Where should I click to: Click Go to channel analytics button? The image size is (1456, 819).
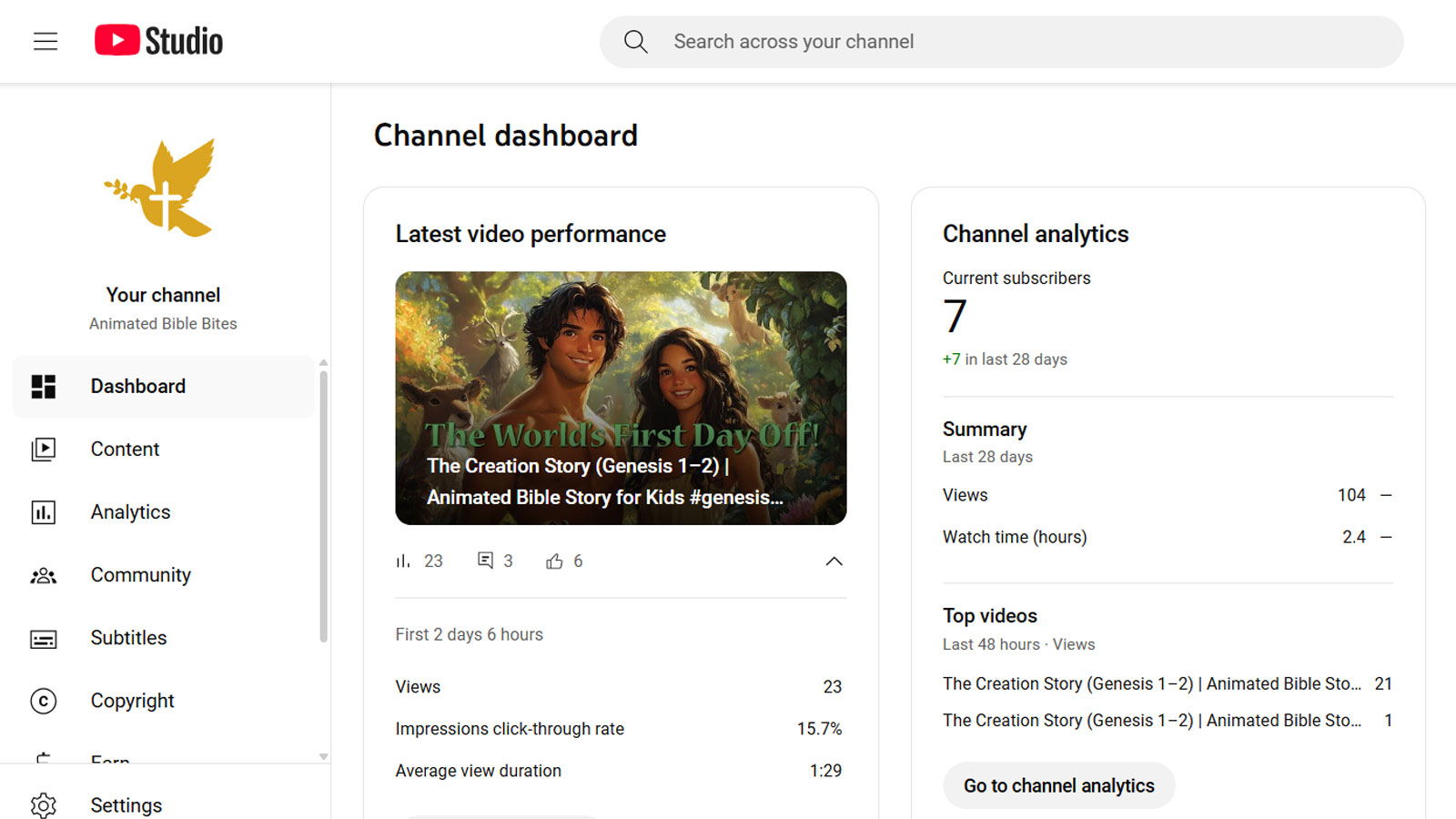point(1058,785)
